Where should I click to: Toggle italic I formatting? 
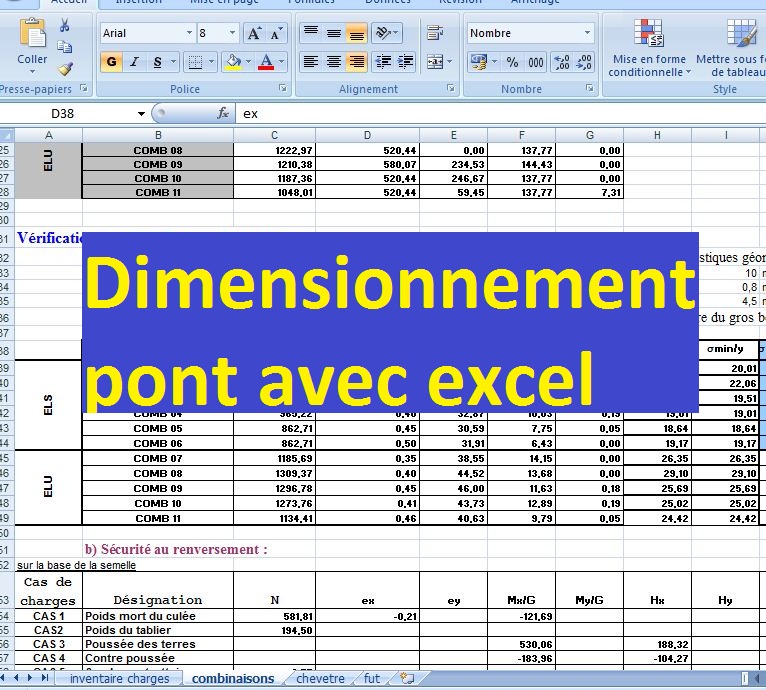coord(134,62)
